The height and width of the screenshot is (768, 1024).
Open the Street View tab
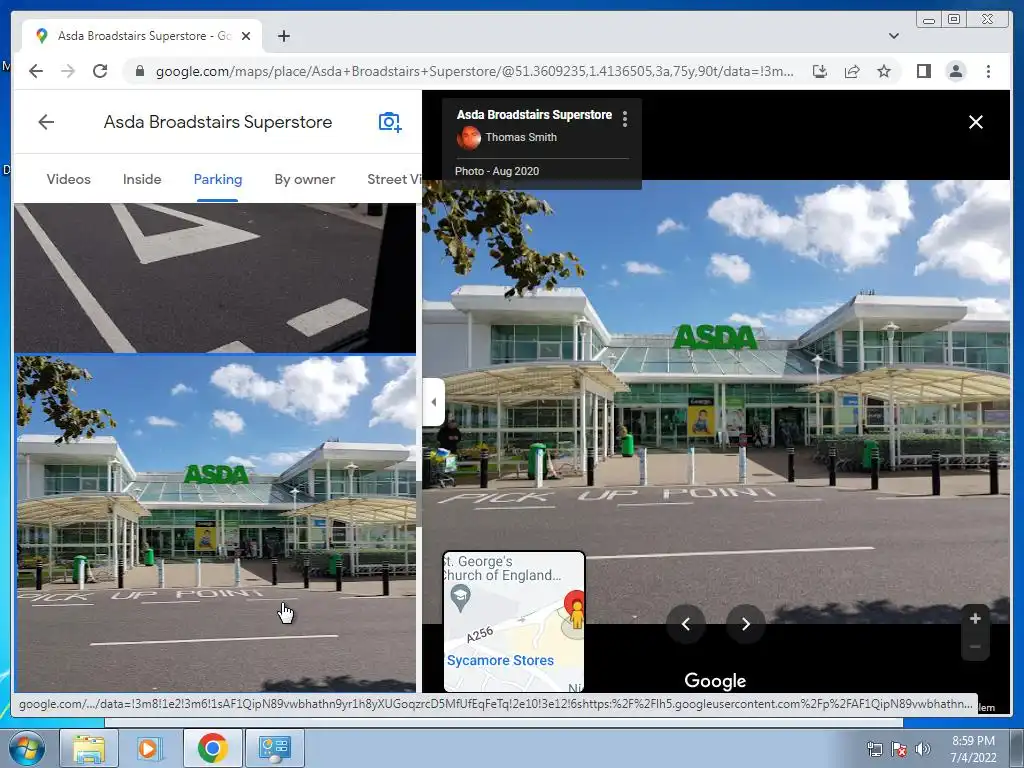[394, 179]
